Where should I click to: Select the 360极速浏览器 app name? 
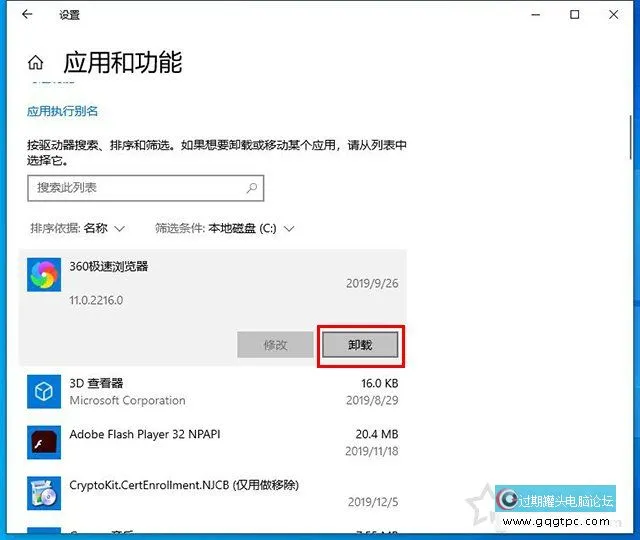click(x=109, y=267)
